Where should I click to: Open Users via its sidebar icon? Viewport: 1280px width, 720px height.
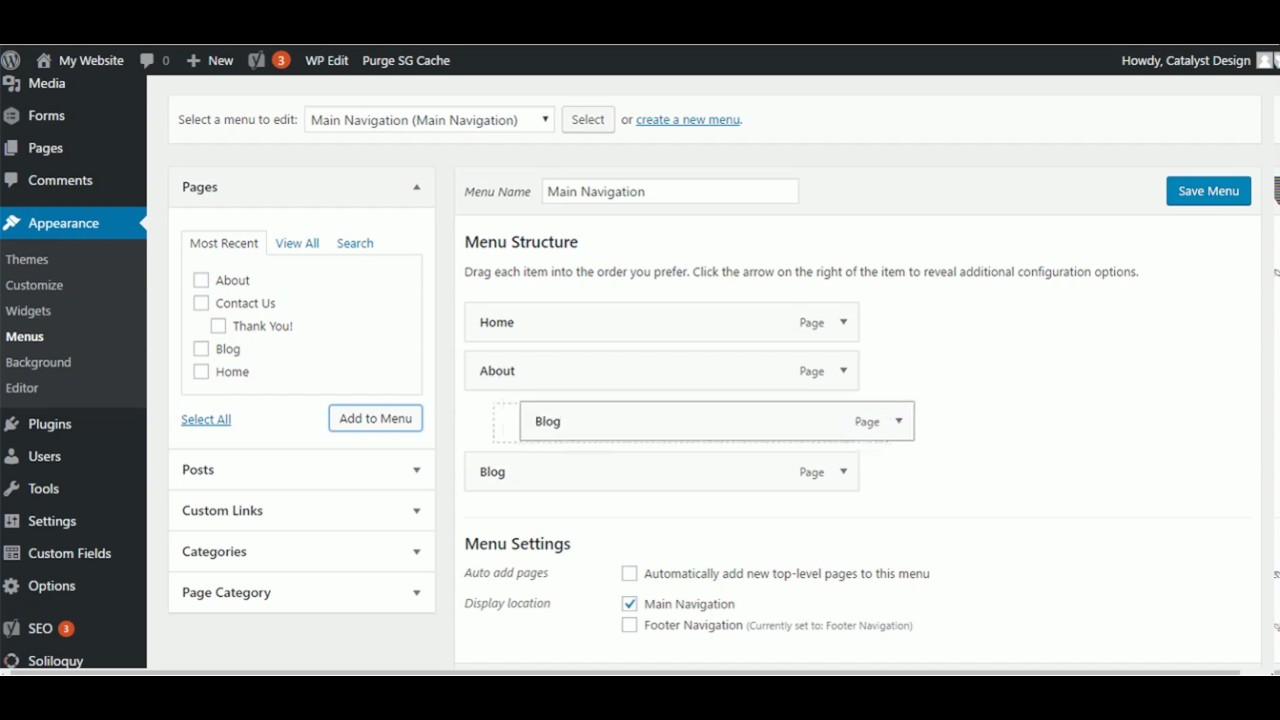coord(12,456)
